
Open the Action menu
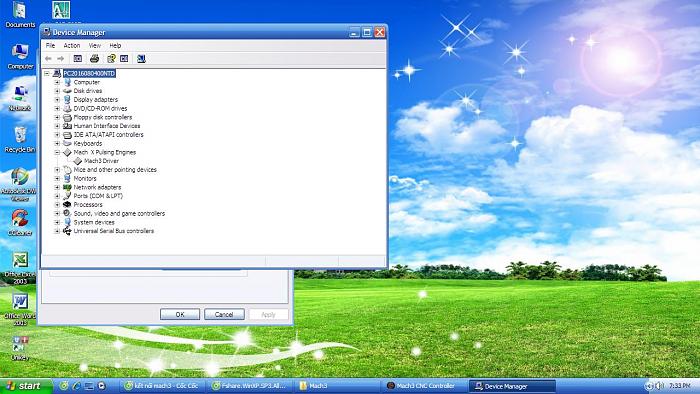[x=71, y=46]
